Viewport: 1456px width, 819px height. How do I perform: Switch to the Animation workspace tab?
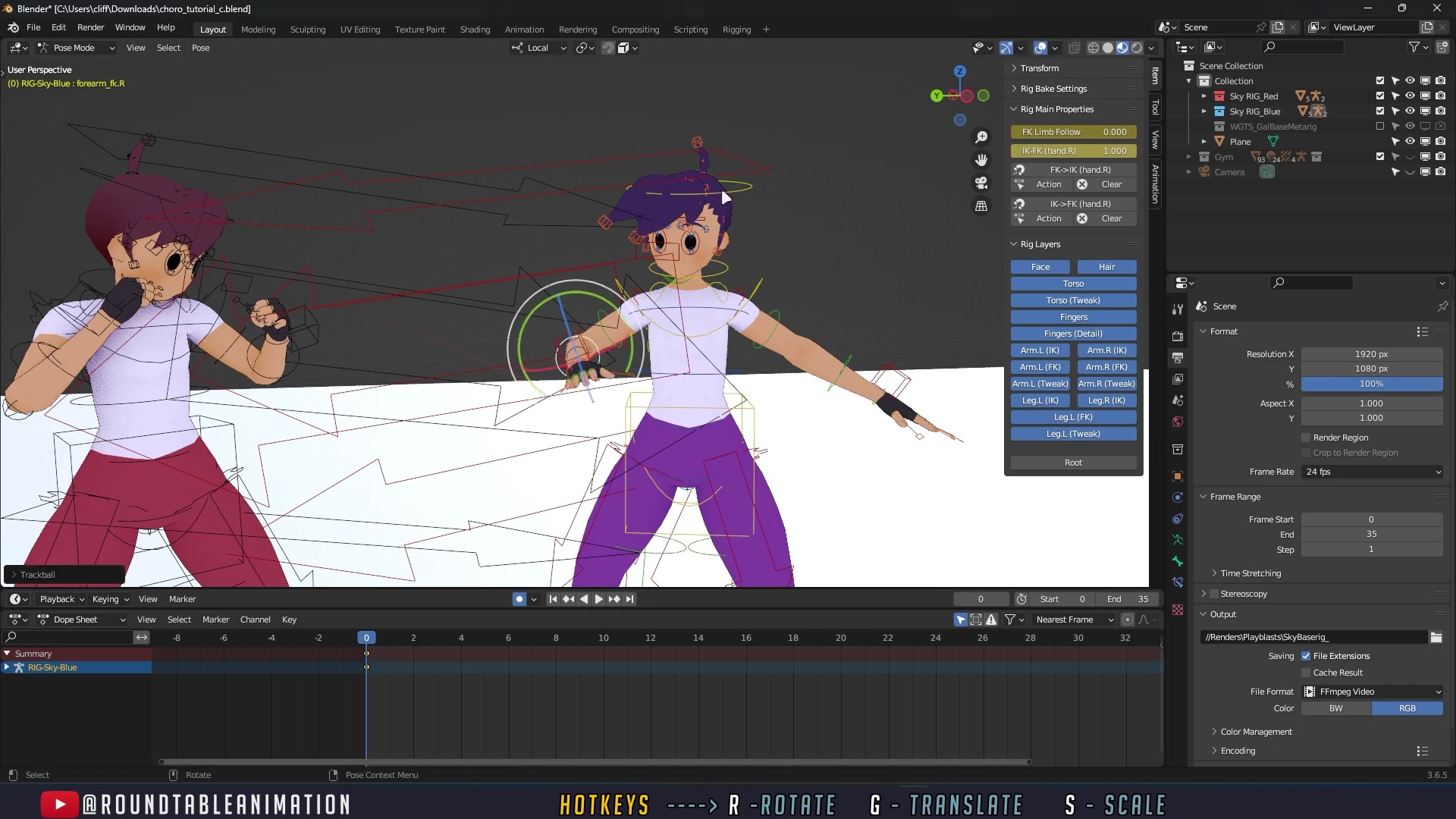click(524, 29)
